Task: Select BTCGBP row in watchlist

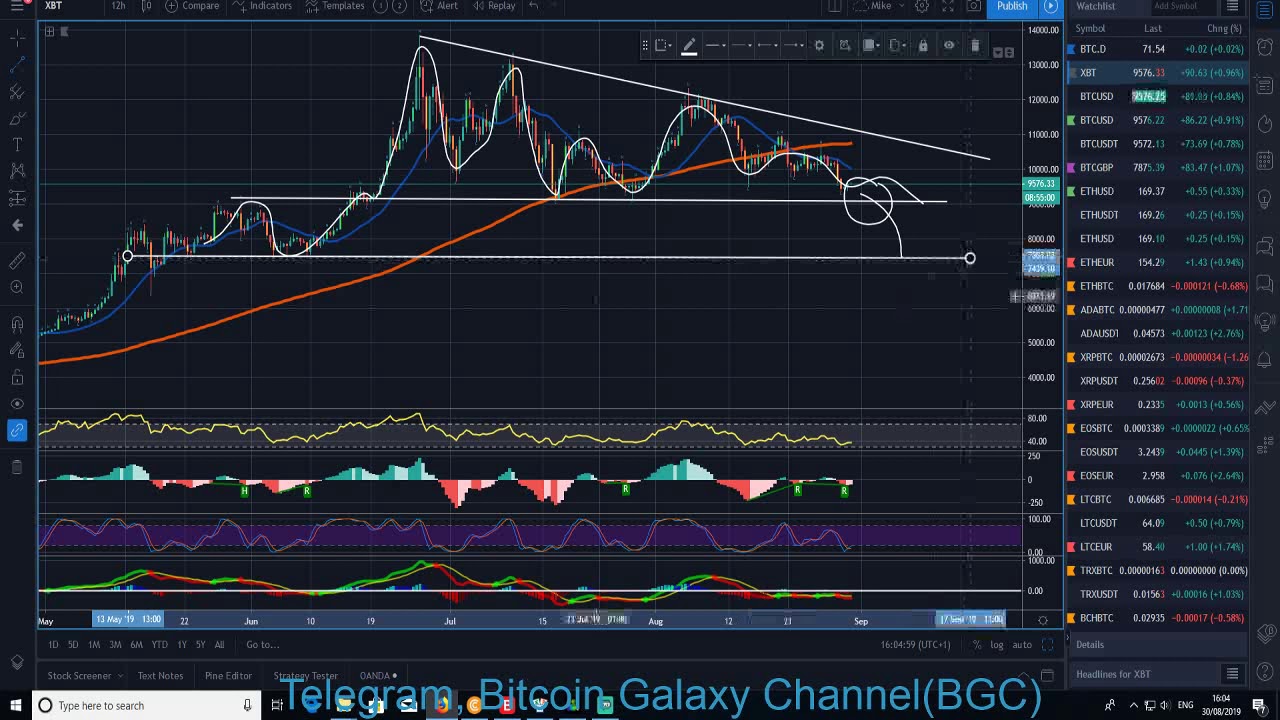Action: 1157,167
